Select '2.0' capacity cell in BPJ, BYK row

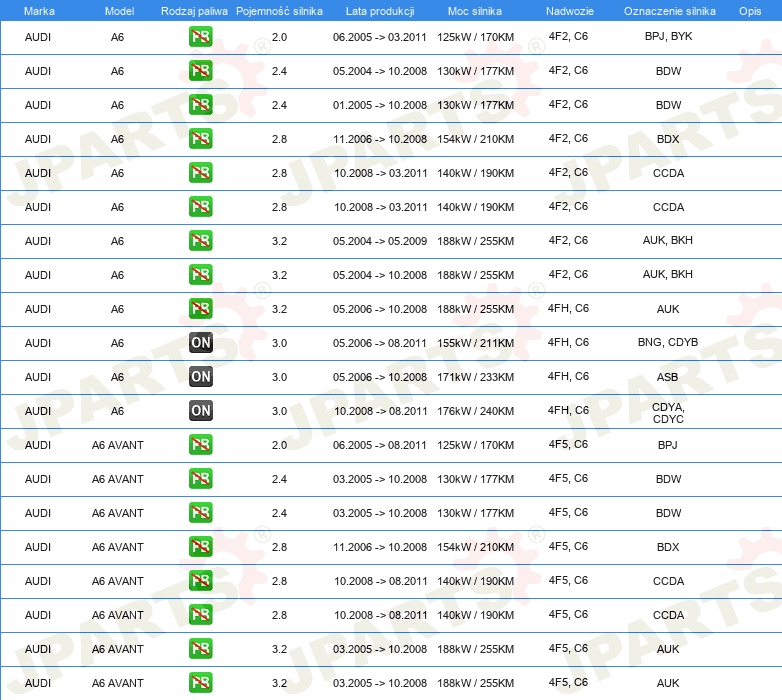click(279, 37)
